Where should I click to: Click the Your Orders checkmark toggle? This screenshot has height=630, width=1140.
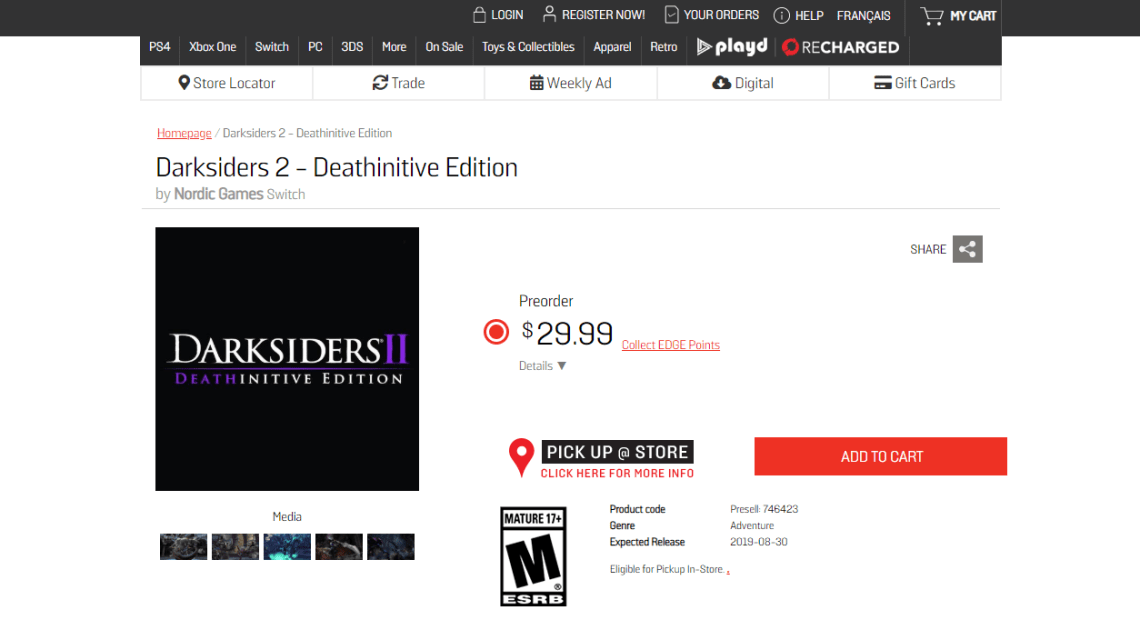coord(670,15)
